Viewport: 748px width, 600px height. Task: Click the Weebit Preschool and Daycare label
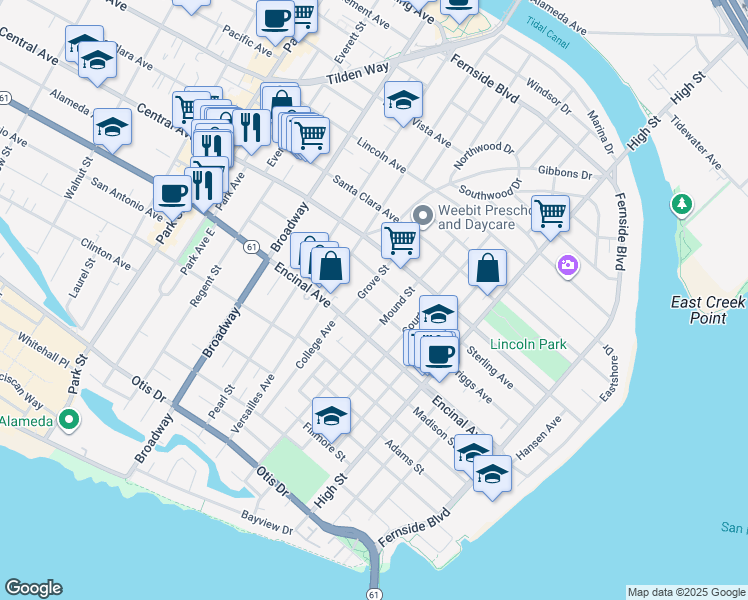pos(485,217)
